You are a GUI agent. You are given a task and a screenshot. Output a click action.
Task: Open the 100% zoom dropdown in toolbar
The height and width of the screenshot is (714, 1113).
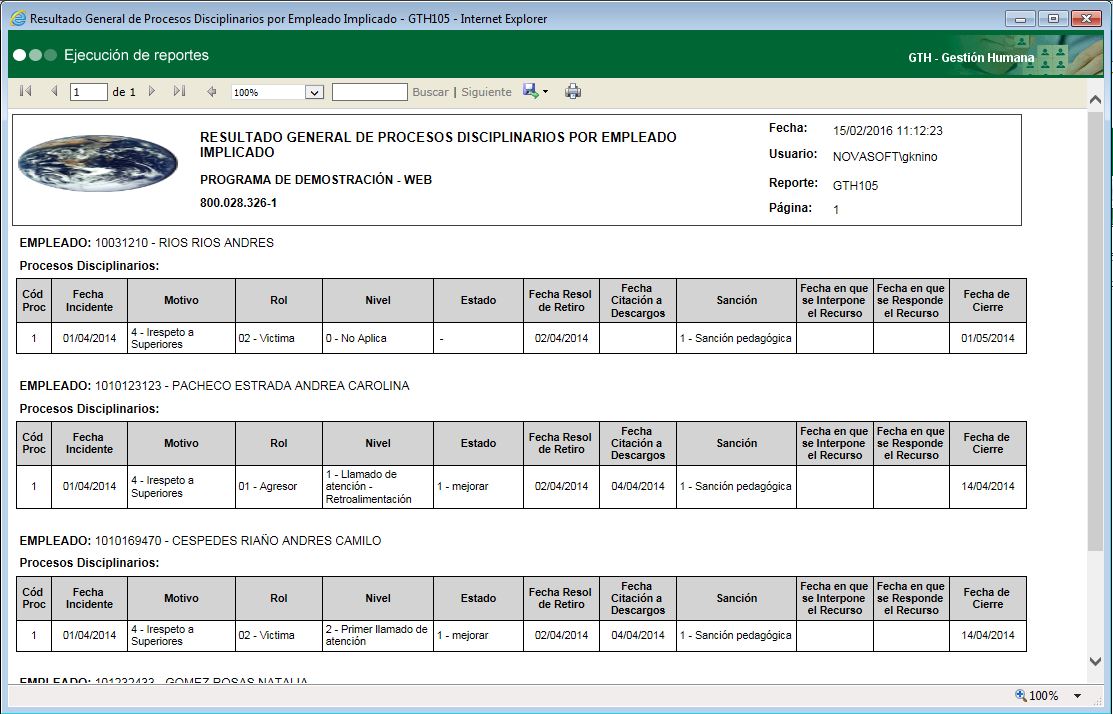coord(314,92)
